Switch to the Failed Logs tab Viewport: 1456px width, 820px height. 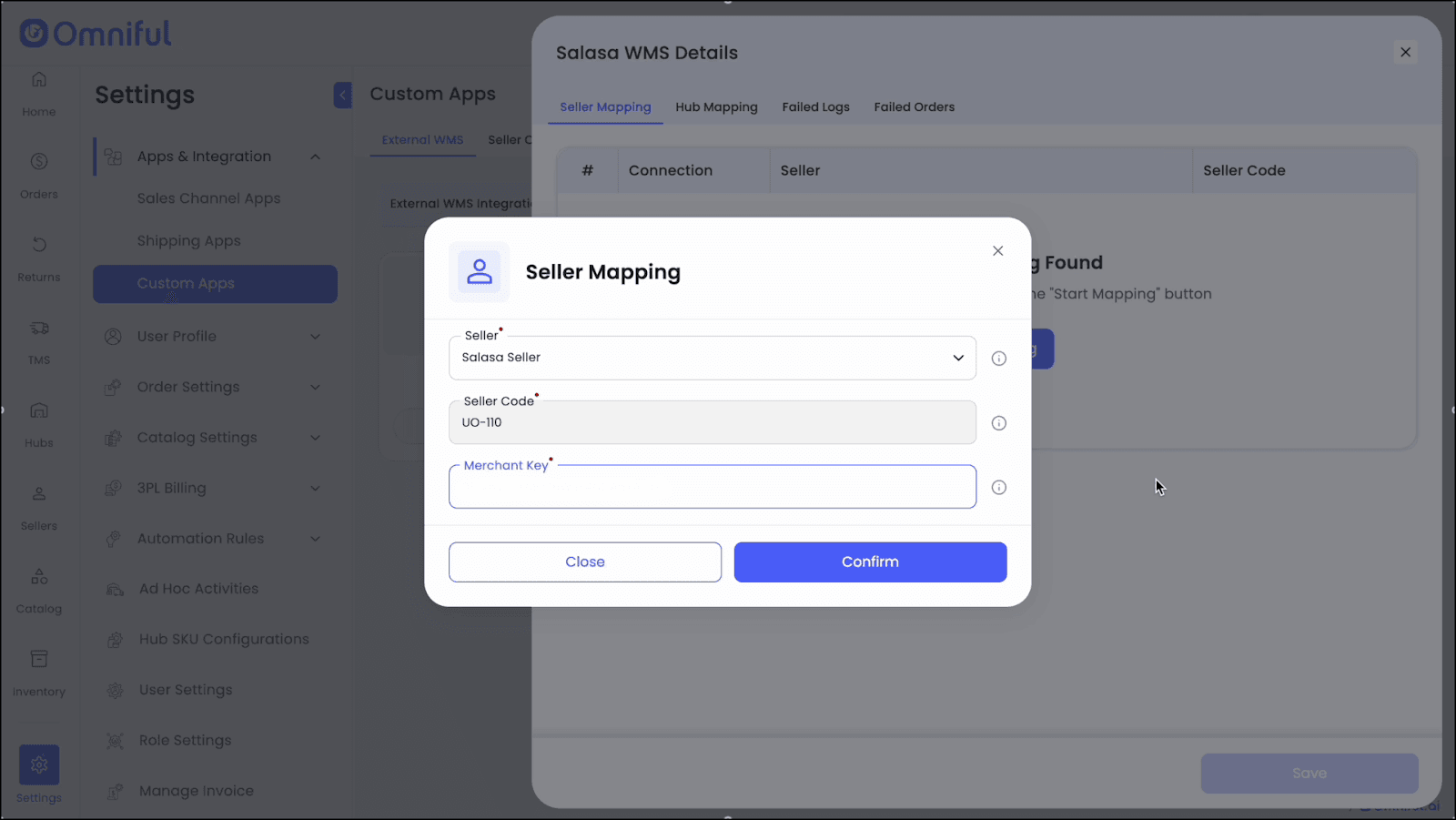(x=815, y=107)
